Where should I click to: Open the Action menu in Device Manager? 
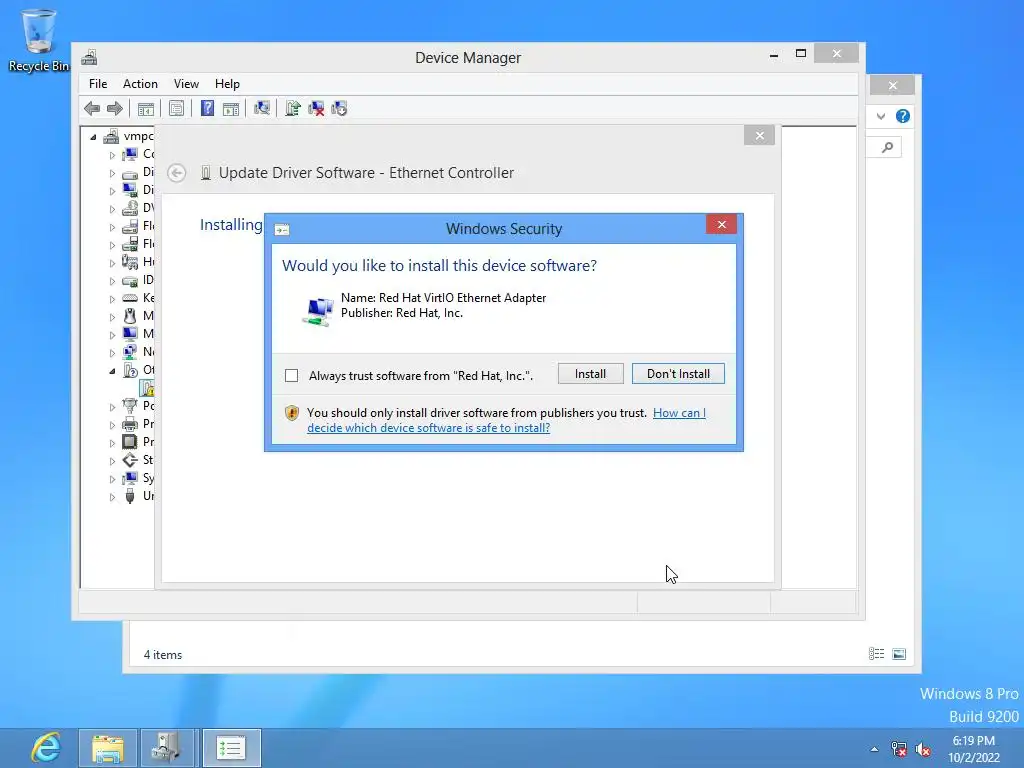tap(140, 84)
